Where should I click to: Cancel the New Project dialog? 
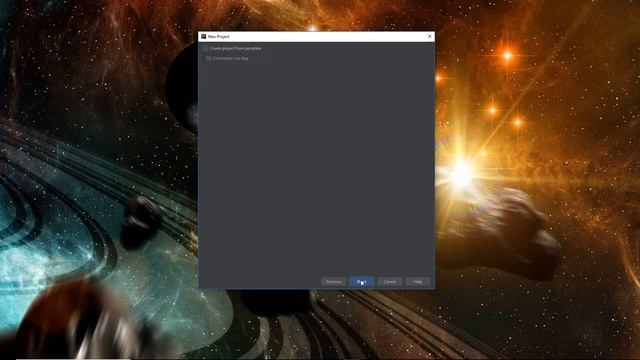coord(389,282)
